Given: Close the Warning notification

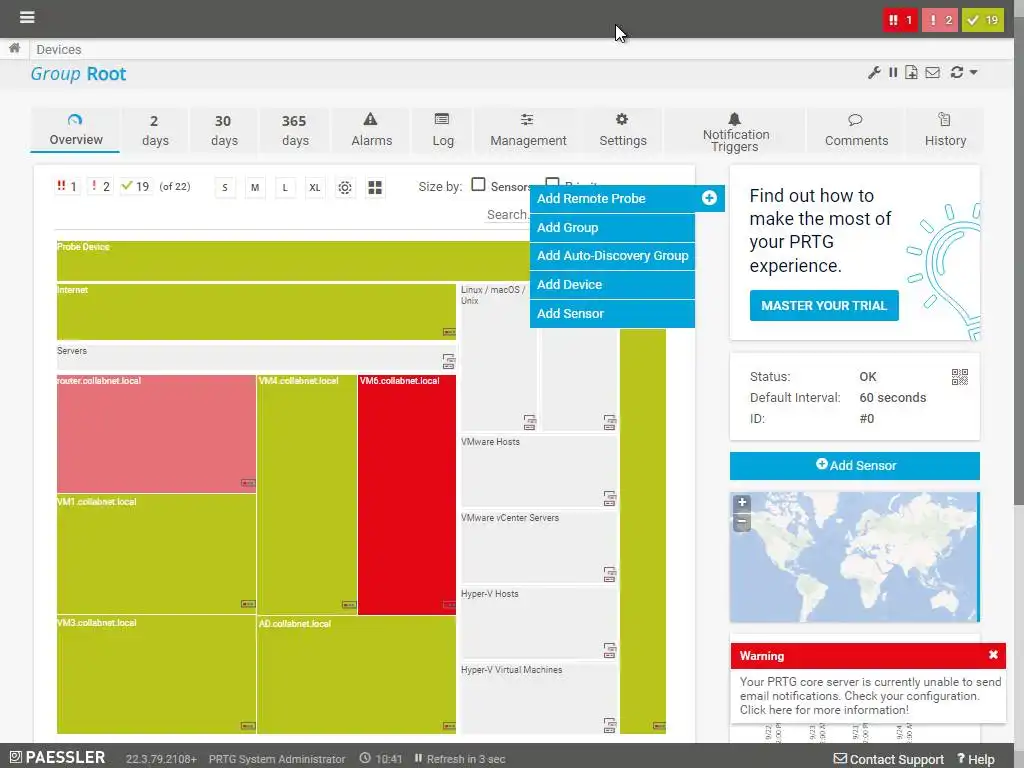Looking at the screenshot, I should coord(993,654).
